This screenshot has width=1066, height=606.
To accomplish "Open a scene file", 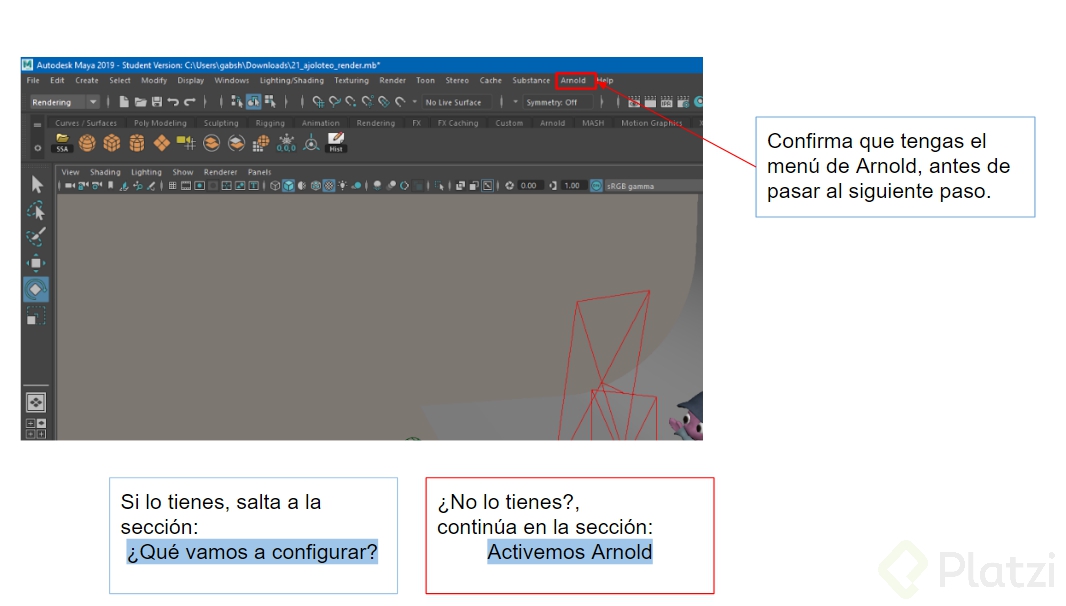I will pyautogui.click(x=140, y=102).
